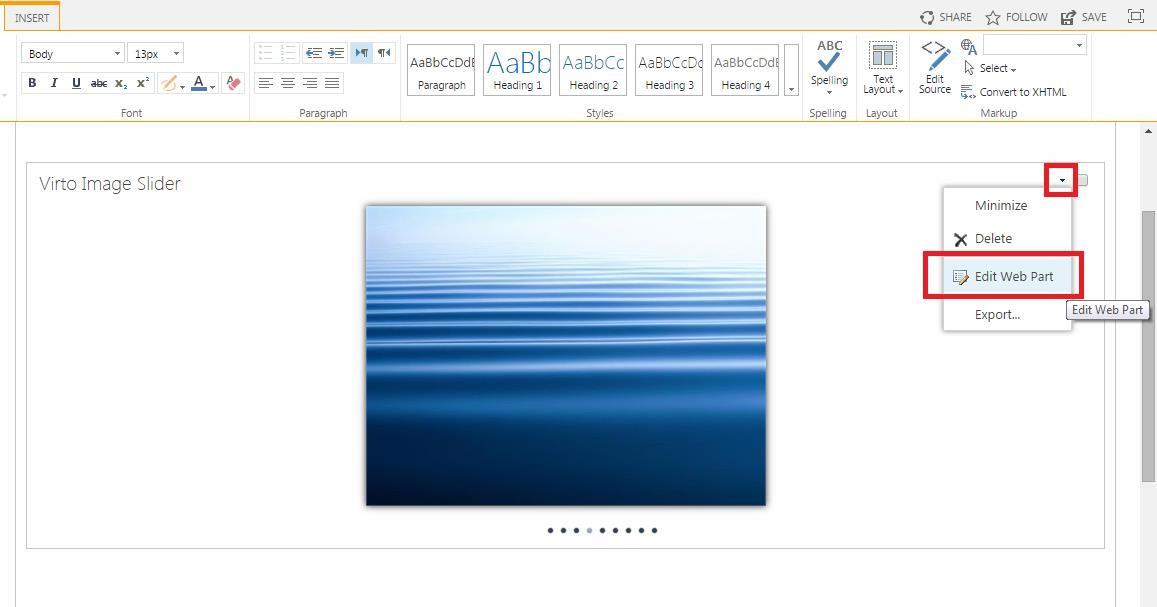Click the SAVE button
Image resolution: width=1157 pixels, height=607 pixels.
pyautogui.click(x=1084, y=17)
